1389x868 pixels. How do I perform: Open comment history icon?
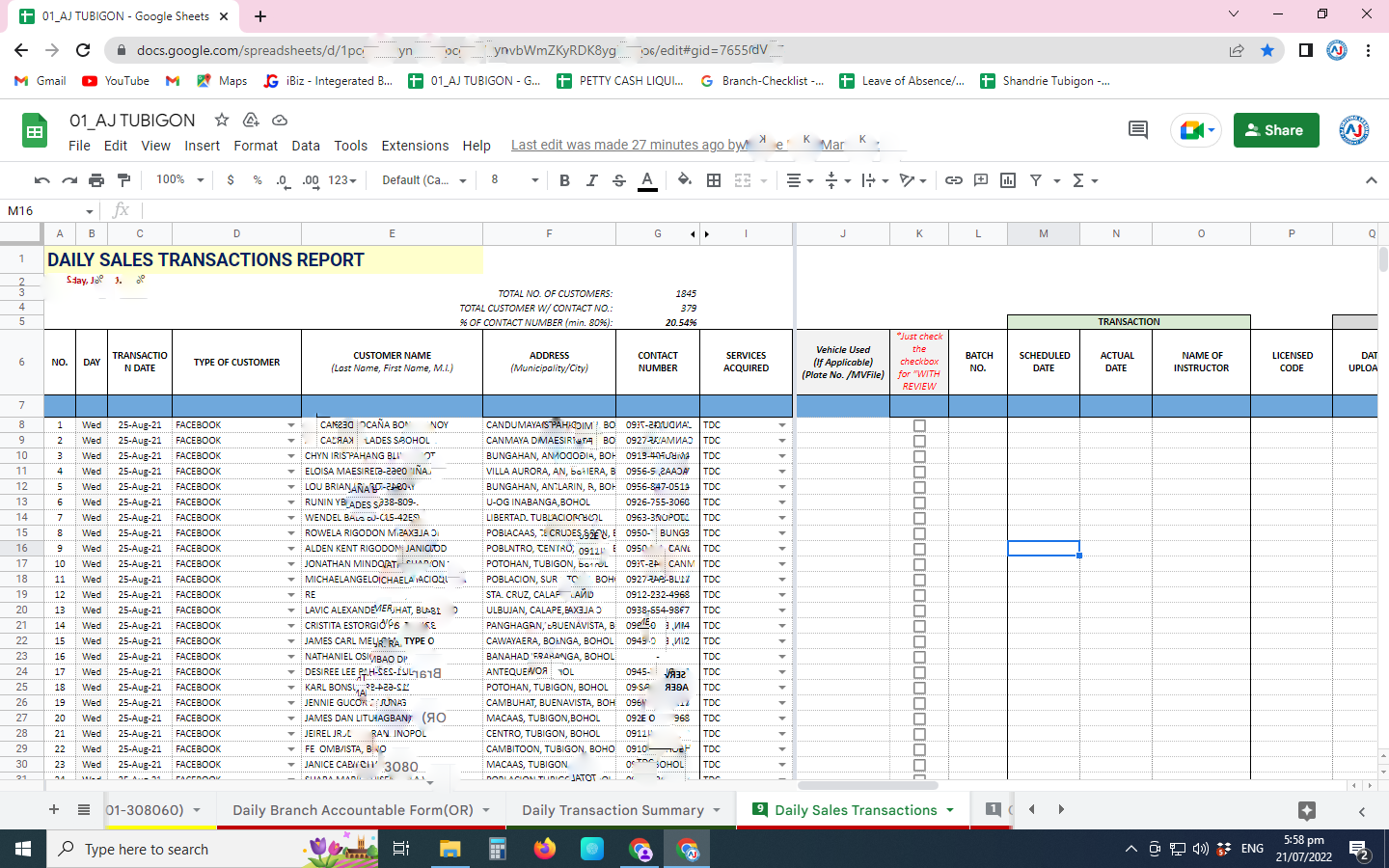[x=1138, y=130]
